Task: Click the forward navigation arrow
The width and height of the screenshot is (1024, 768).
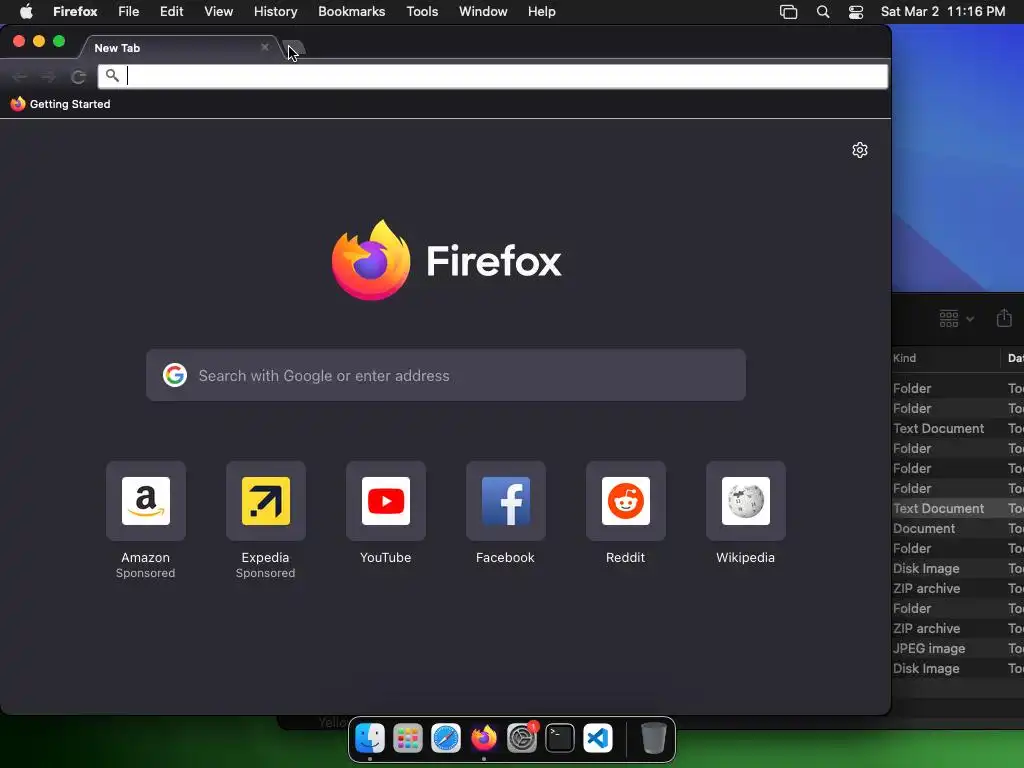Action: point(48,77)
